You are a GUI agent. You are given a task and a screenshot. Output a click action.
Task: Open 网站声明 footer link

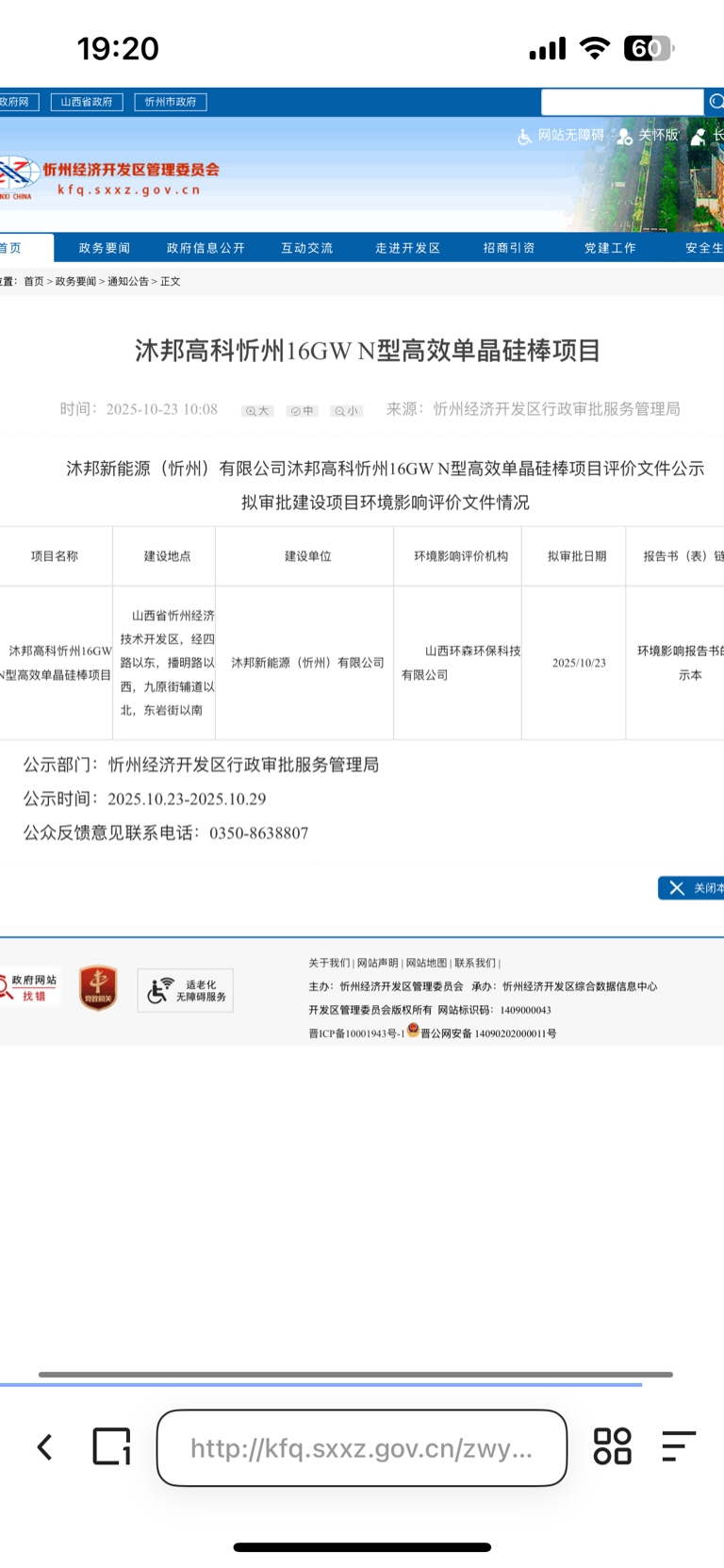point(378,963)
